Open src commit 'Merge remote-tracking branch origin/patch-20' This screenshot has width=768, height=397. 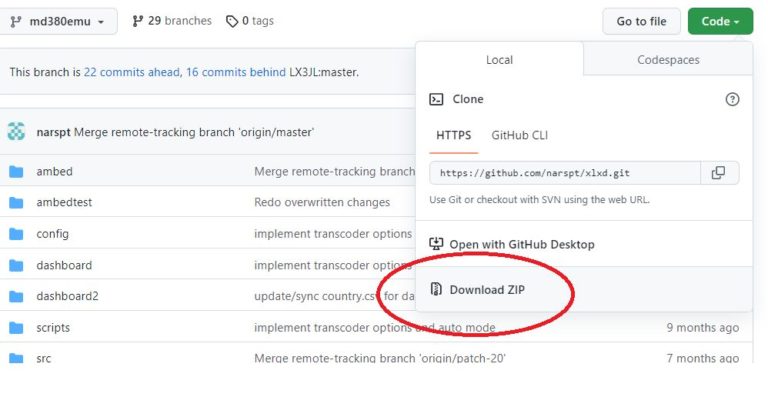pyautogui.click(x=380, y=358)
